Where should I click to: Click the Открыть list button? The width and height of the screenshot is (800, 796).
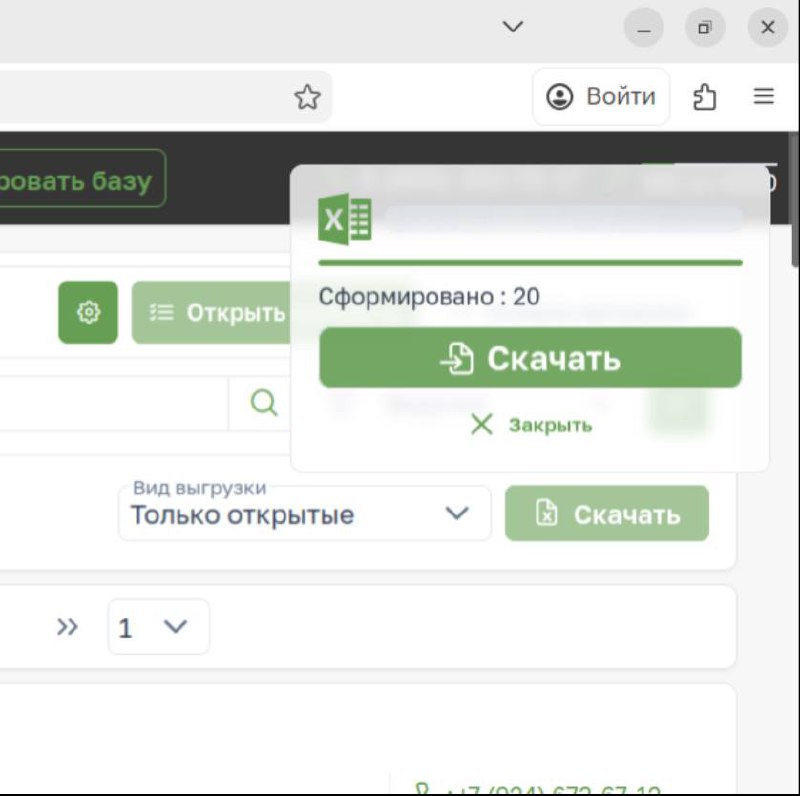pos(211,312)
